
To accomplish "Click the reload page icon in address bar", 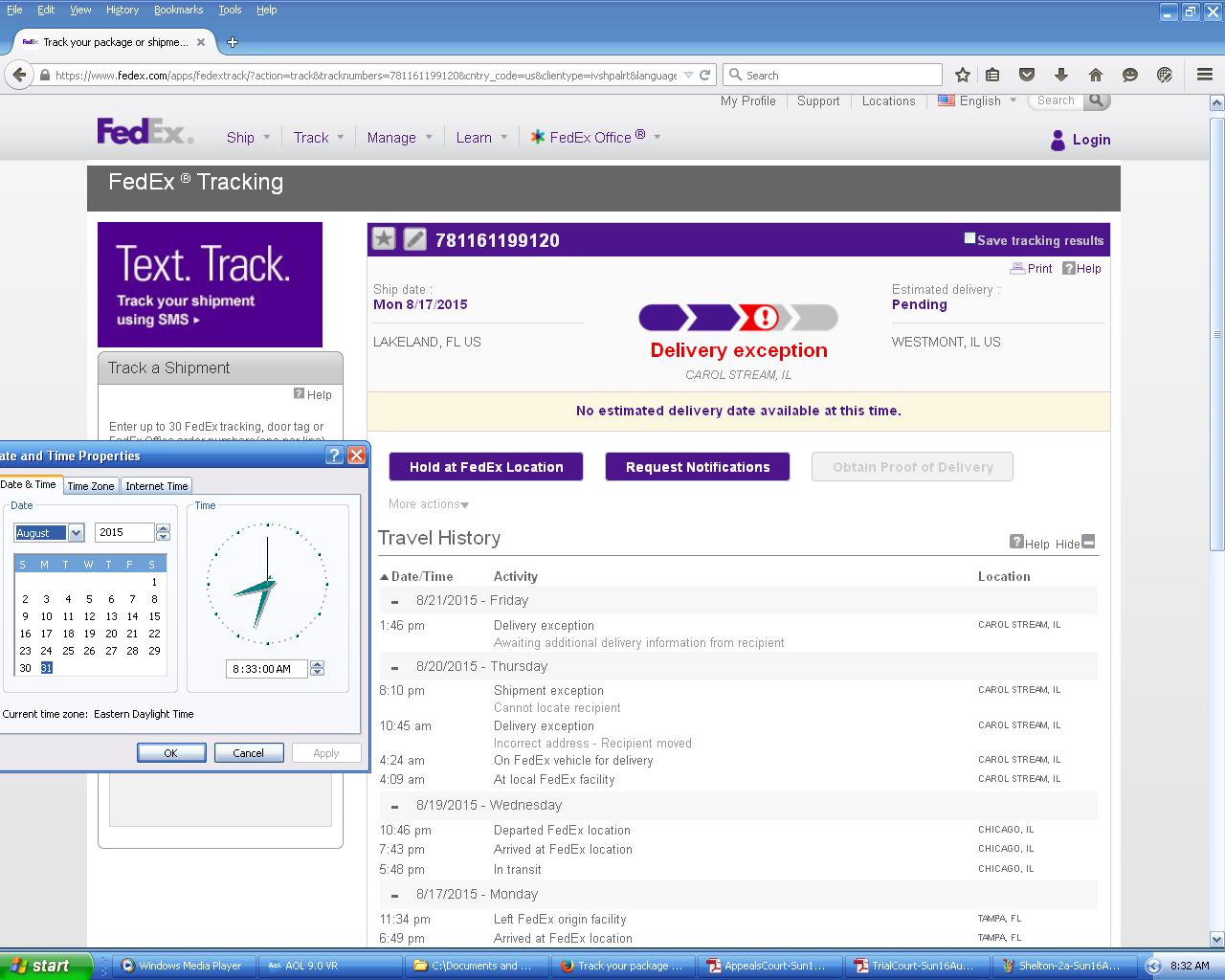I will pos(705,75).
